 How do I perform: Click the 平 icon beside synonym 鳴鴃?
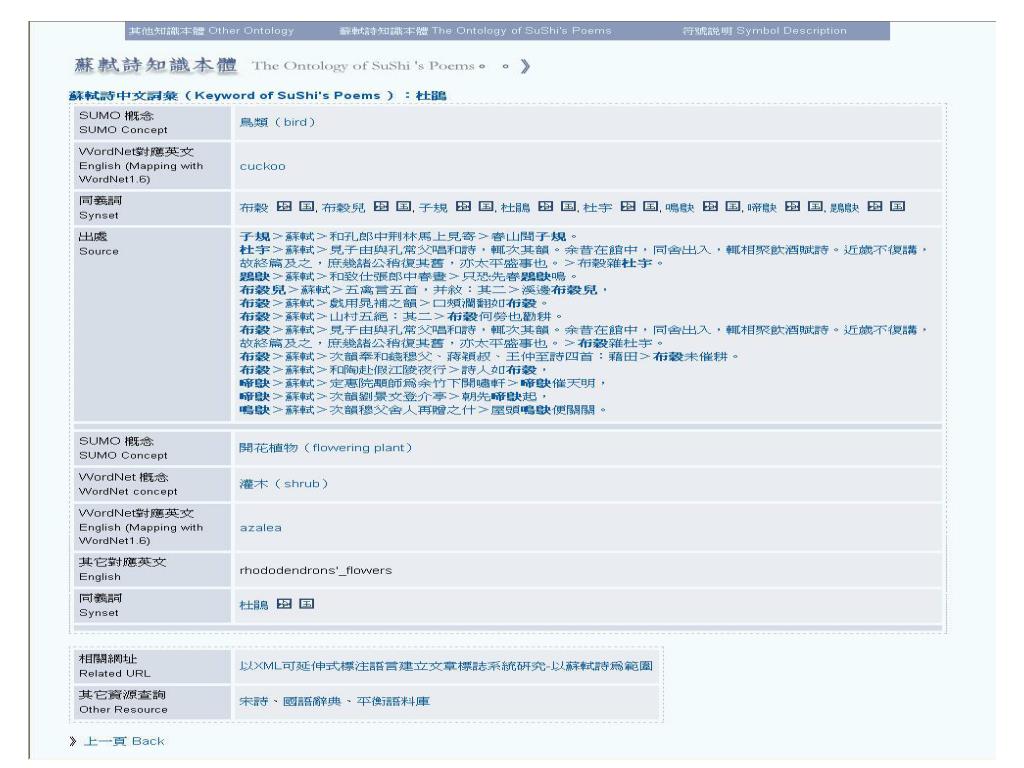(x=711, y=206)
